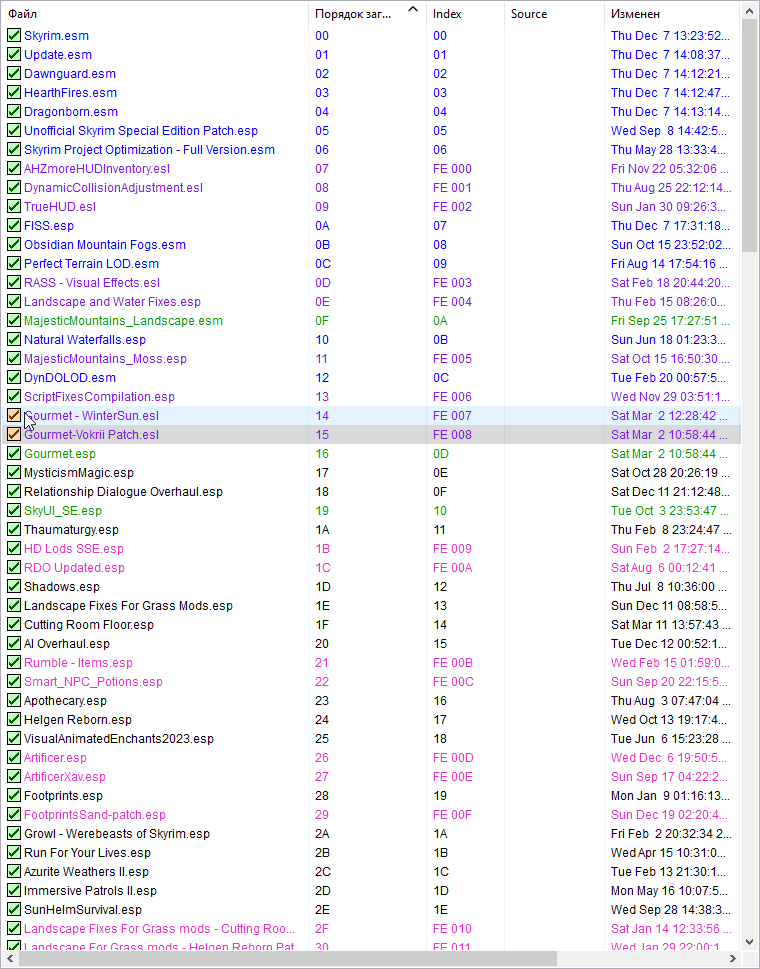Uncheck the Gourmet.esp checkbox
760x969 pixels.
click(14, 454)
